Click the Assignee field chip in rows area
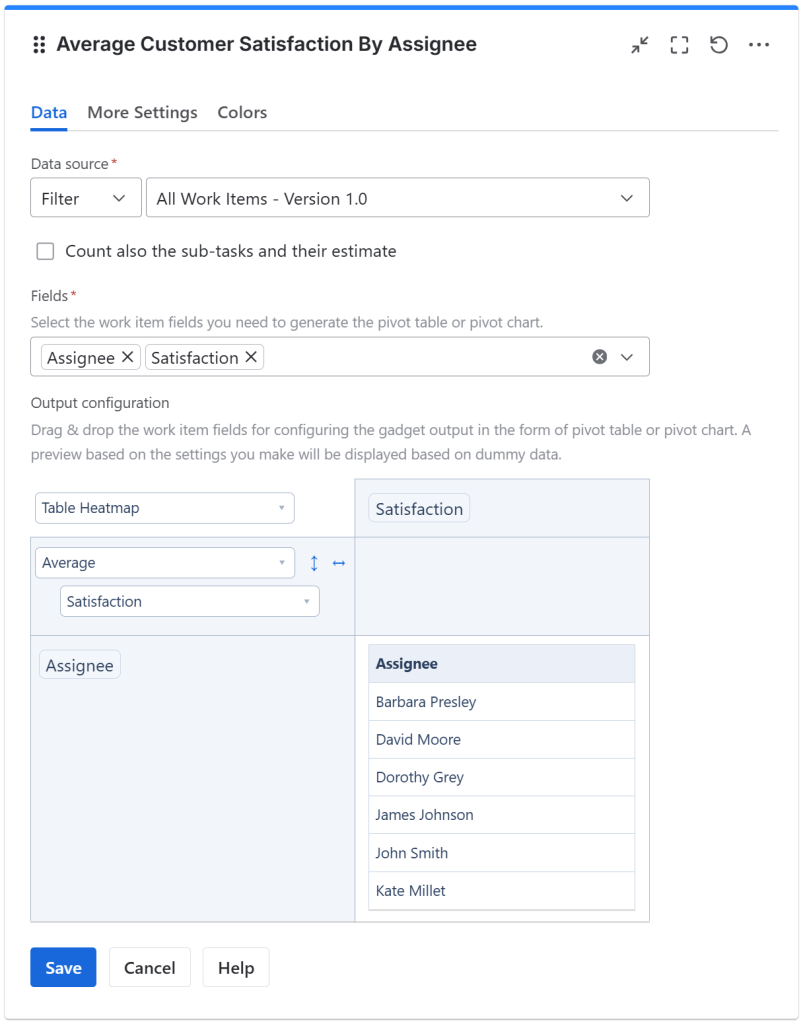The height and width of the screenshot is (1024, 801). tap(80, 666)
